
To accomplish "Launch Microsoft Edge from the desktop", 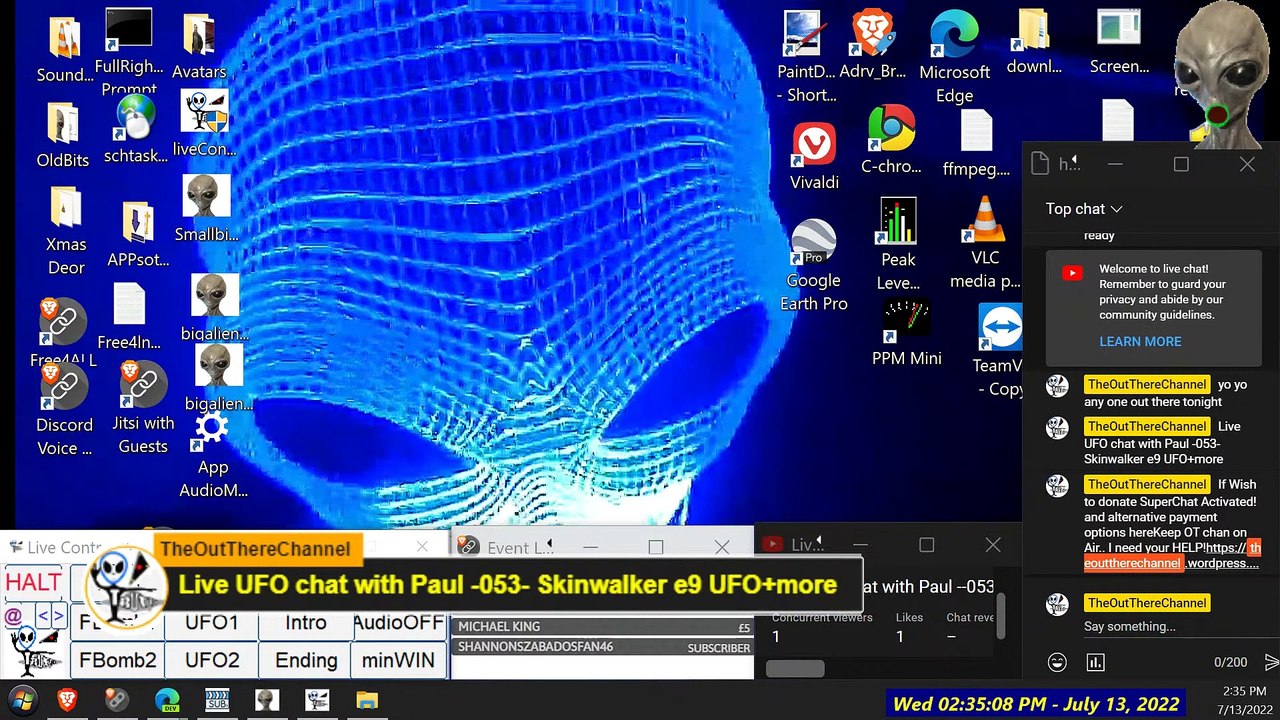I will coord(954,58).
